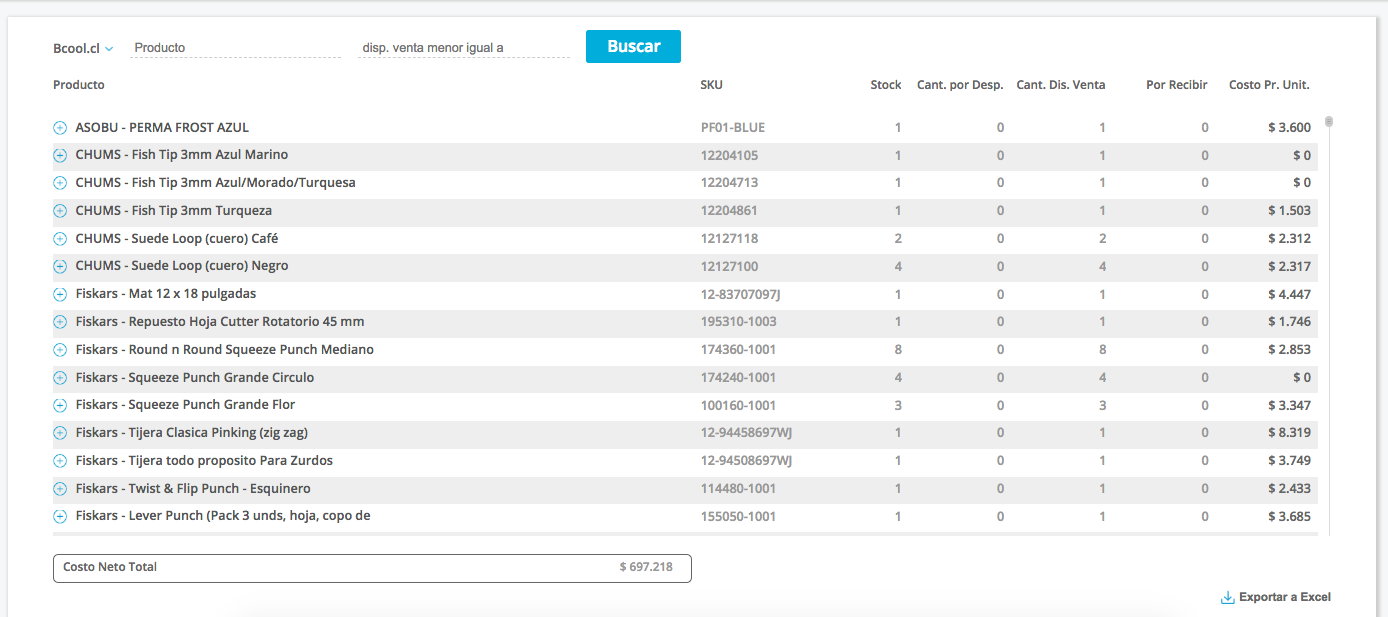Viewport: 1388px width, 617px height.
Task: Expand Fiskars Tijera todo proposito Zurdos row
Action: point(59,461)
